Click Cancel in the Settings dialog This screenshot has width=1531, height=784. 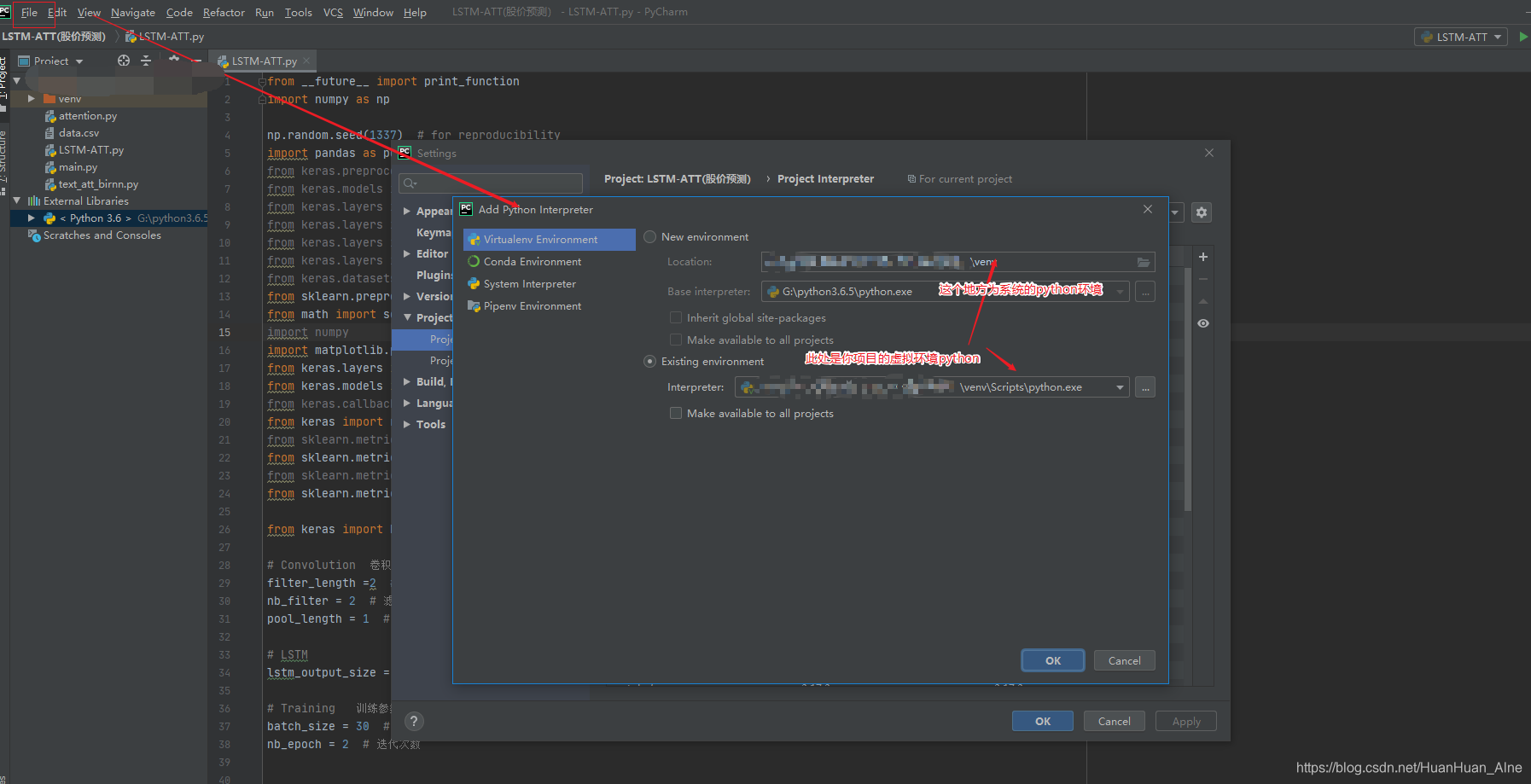1114,722
